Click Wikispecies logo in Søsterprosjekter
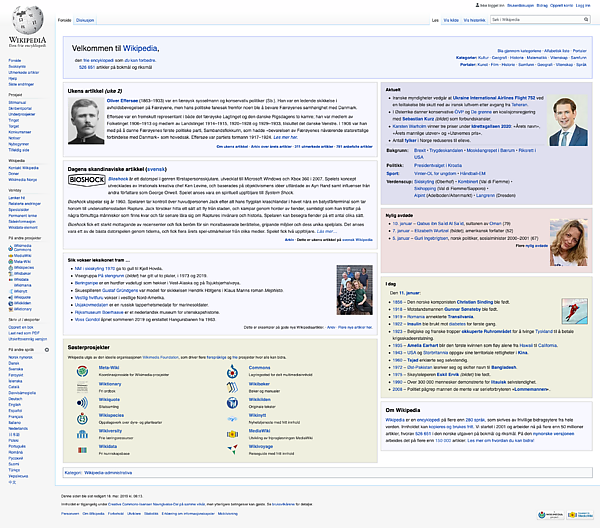600x528 pixels. click(82, 418)
